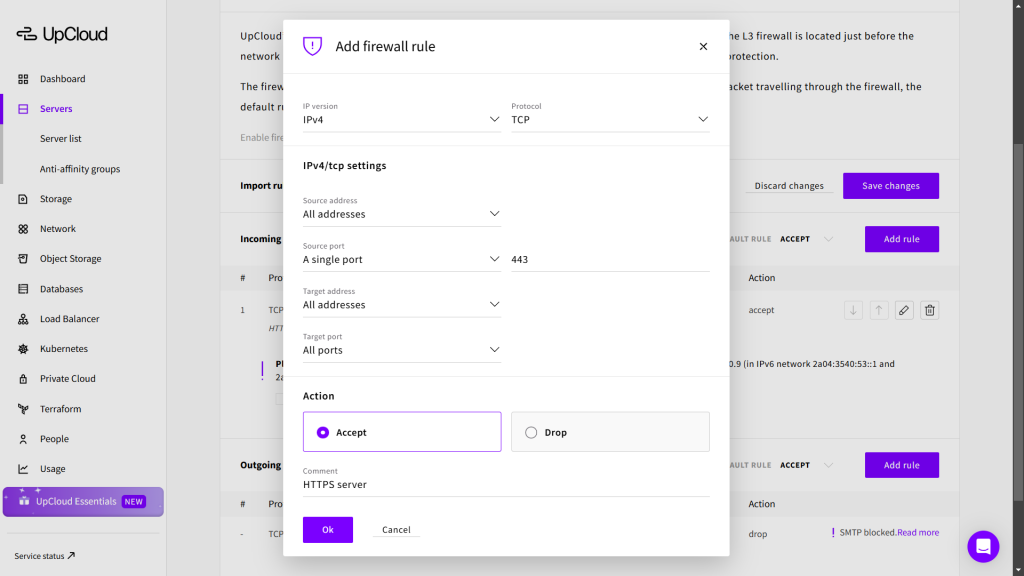Click the UpCloud logo
This screenshot has width=1024, height=576.
[x=62, y=34]
